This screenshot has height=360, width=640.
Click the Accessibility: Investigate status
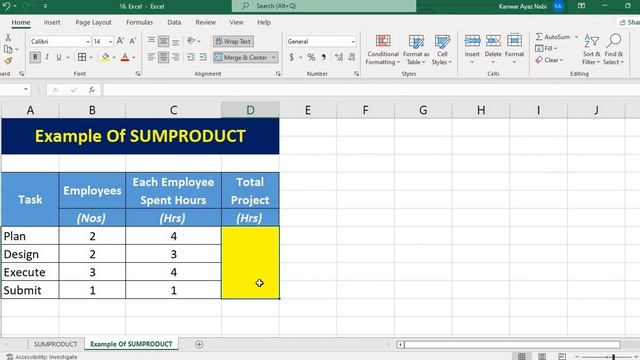pos(42,357)
